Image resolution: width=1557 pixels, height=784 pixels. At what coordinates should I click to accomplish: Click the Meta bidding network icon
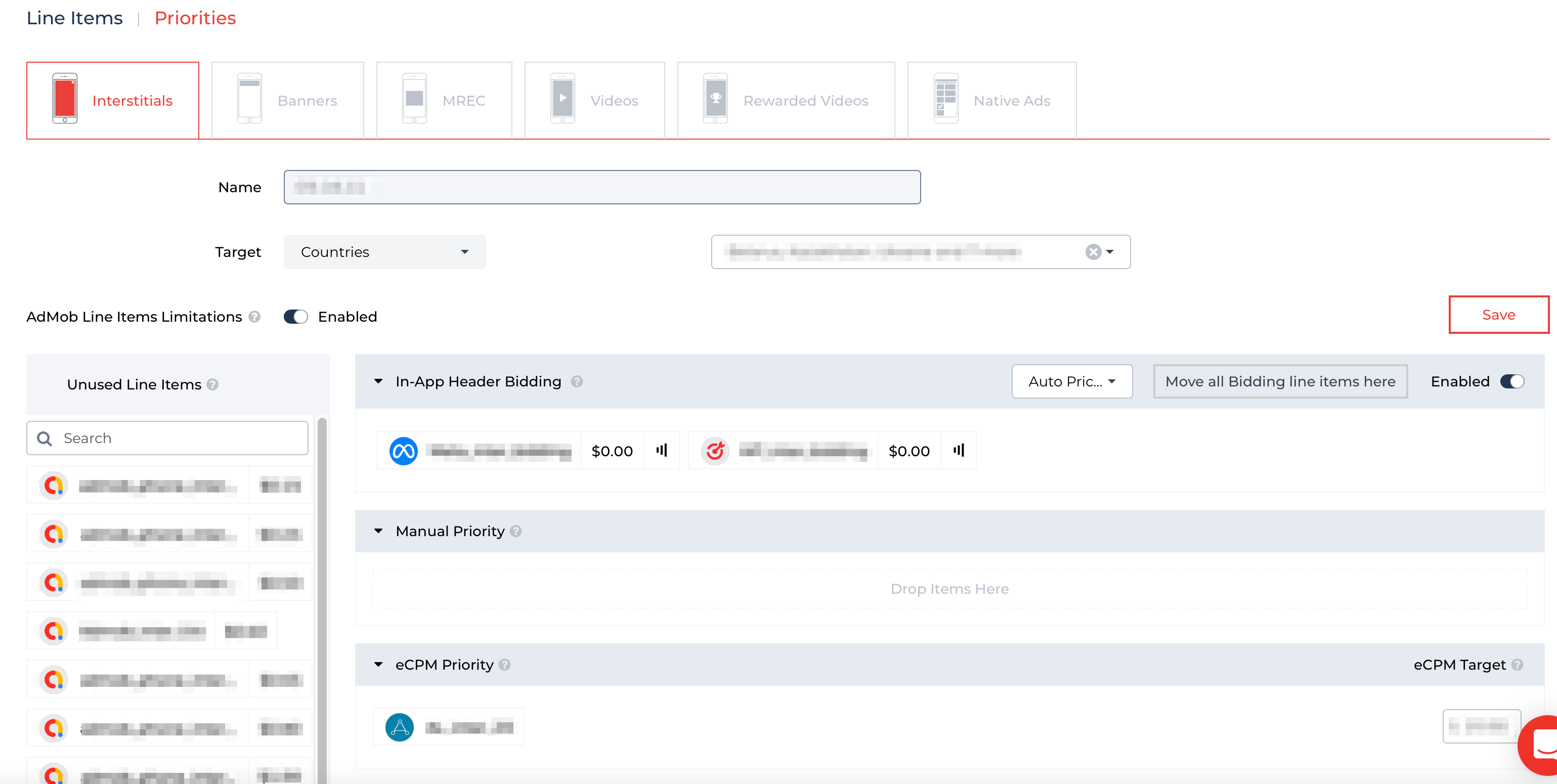[x=403, y=451]
